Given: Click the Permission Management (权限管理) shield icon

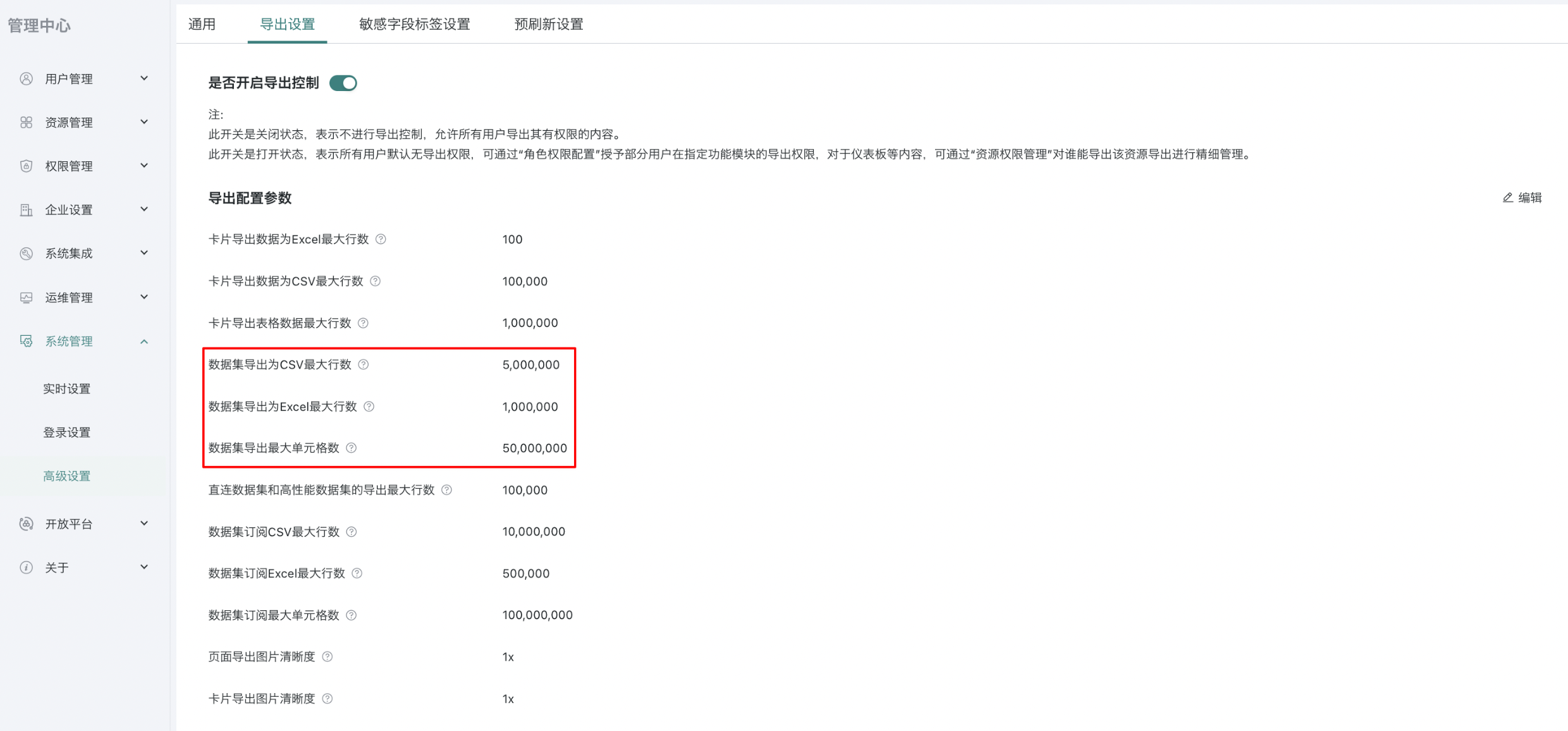Looking at the screenshot, I should (x=26, y=166).
